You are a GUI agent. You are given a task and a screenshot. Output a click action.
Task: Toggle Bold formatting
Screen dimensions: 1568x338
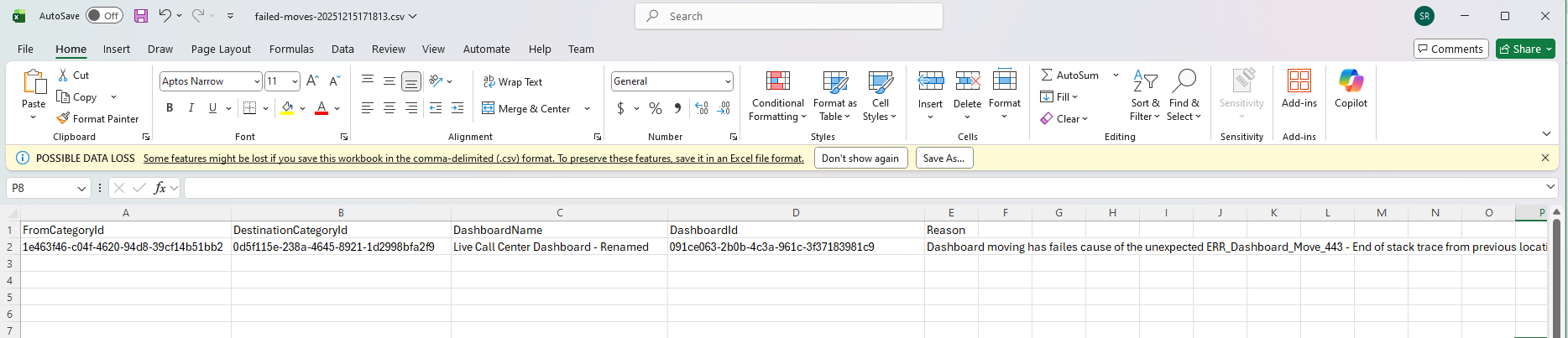tap(170, 108)
